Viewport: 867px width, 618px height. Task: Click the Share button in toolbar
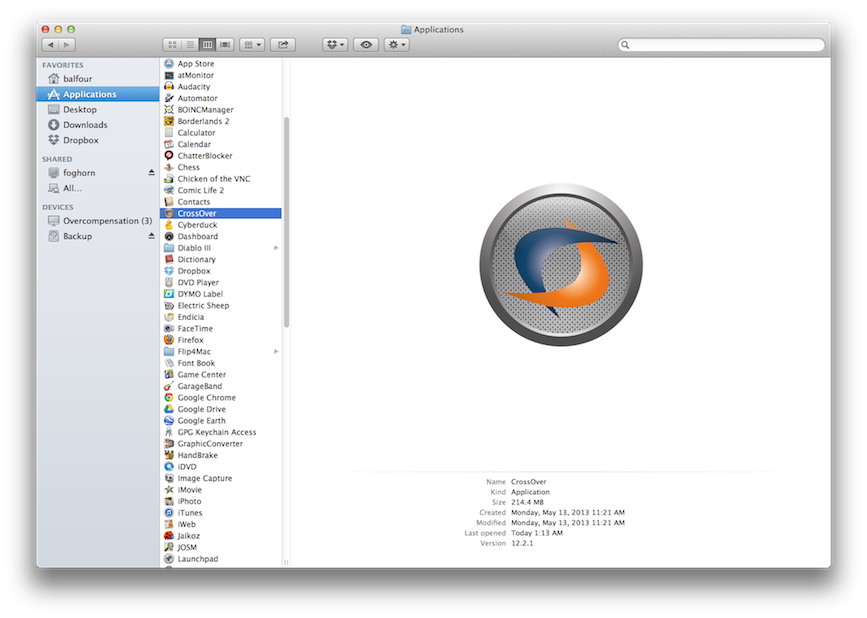[284, 45]
